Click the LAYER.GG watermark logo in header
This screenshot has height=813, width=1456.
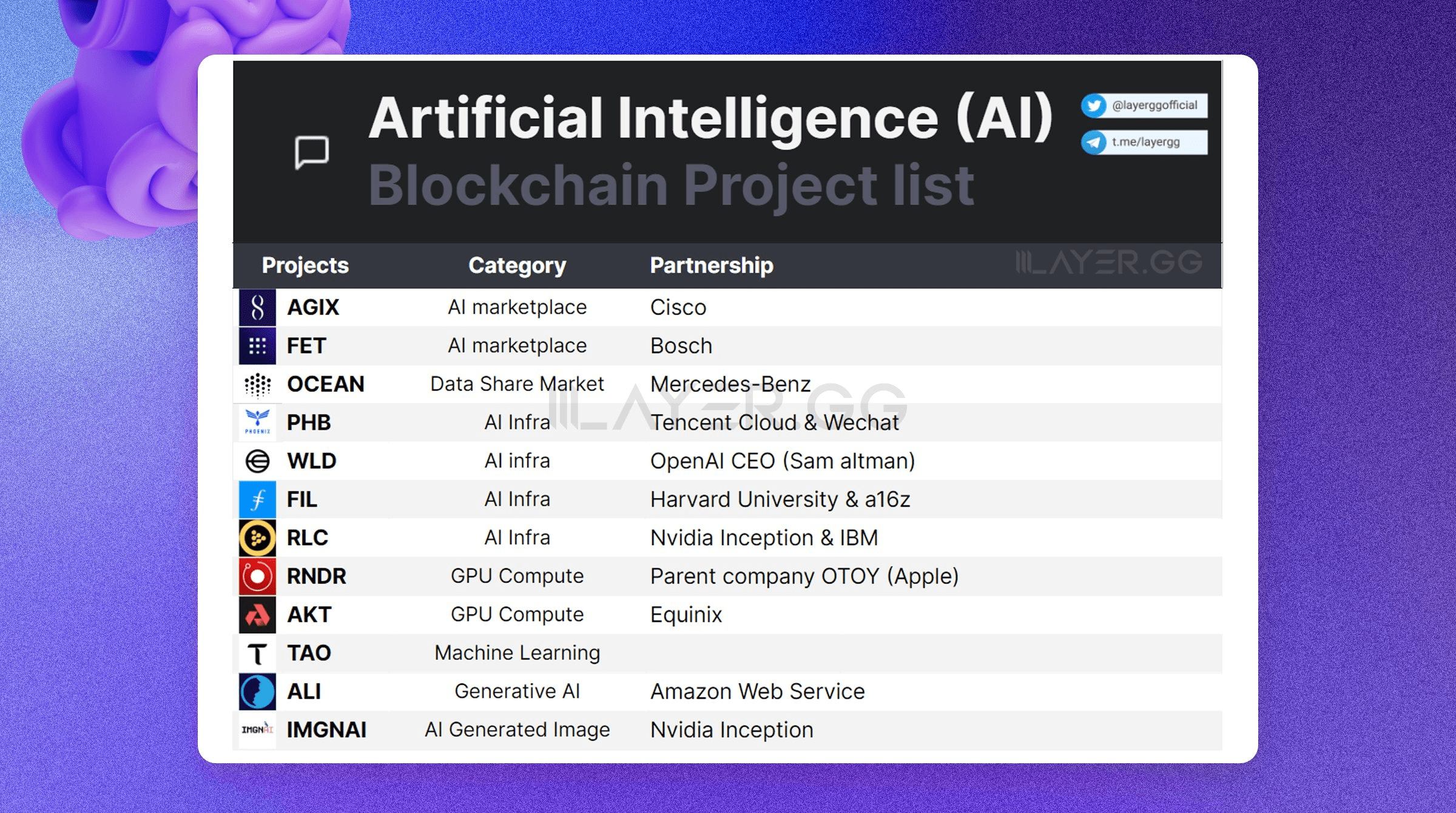coord(1109,263)
